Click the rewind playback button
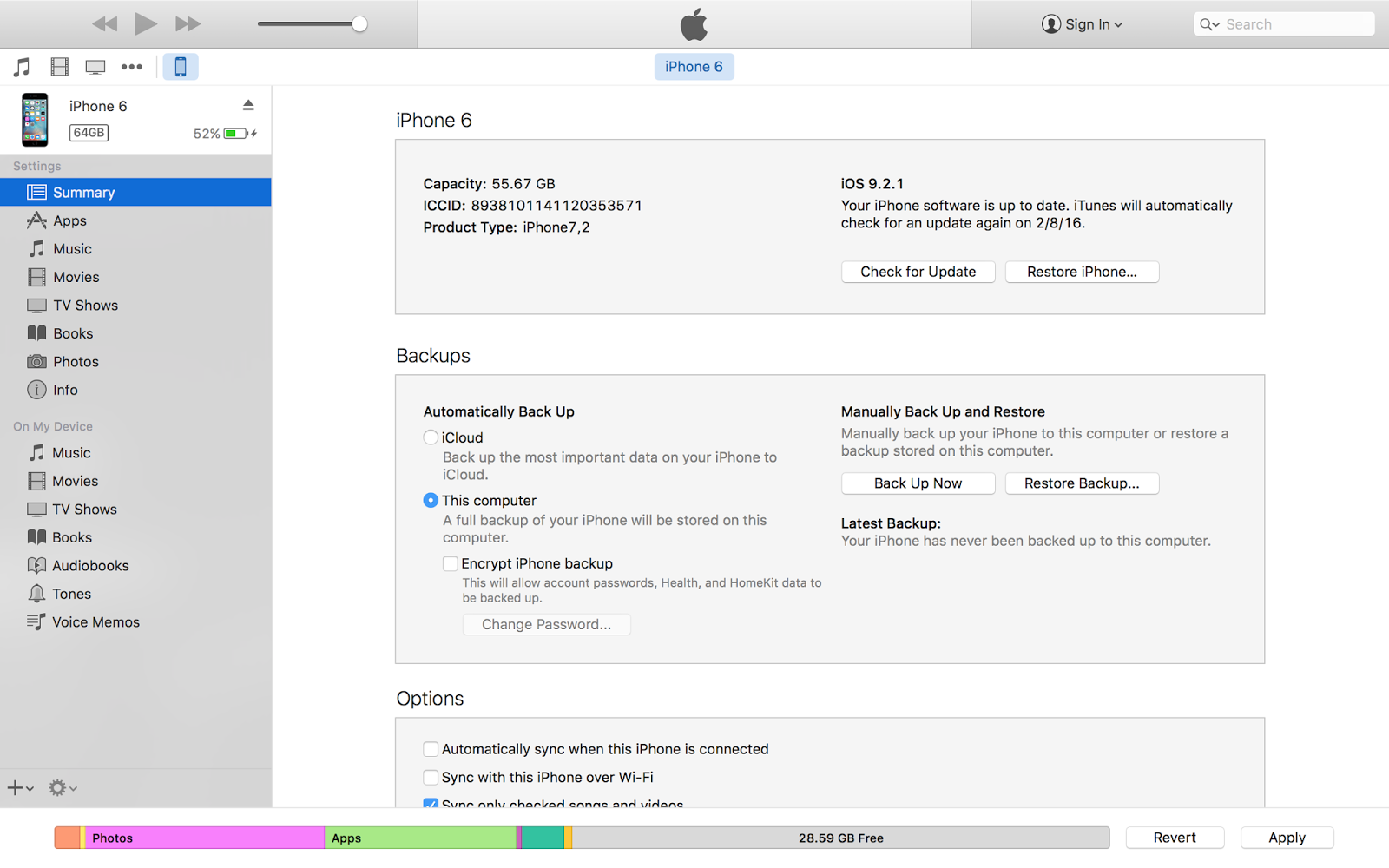 click(105, 24)
